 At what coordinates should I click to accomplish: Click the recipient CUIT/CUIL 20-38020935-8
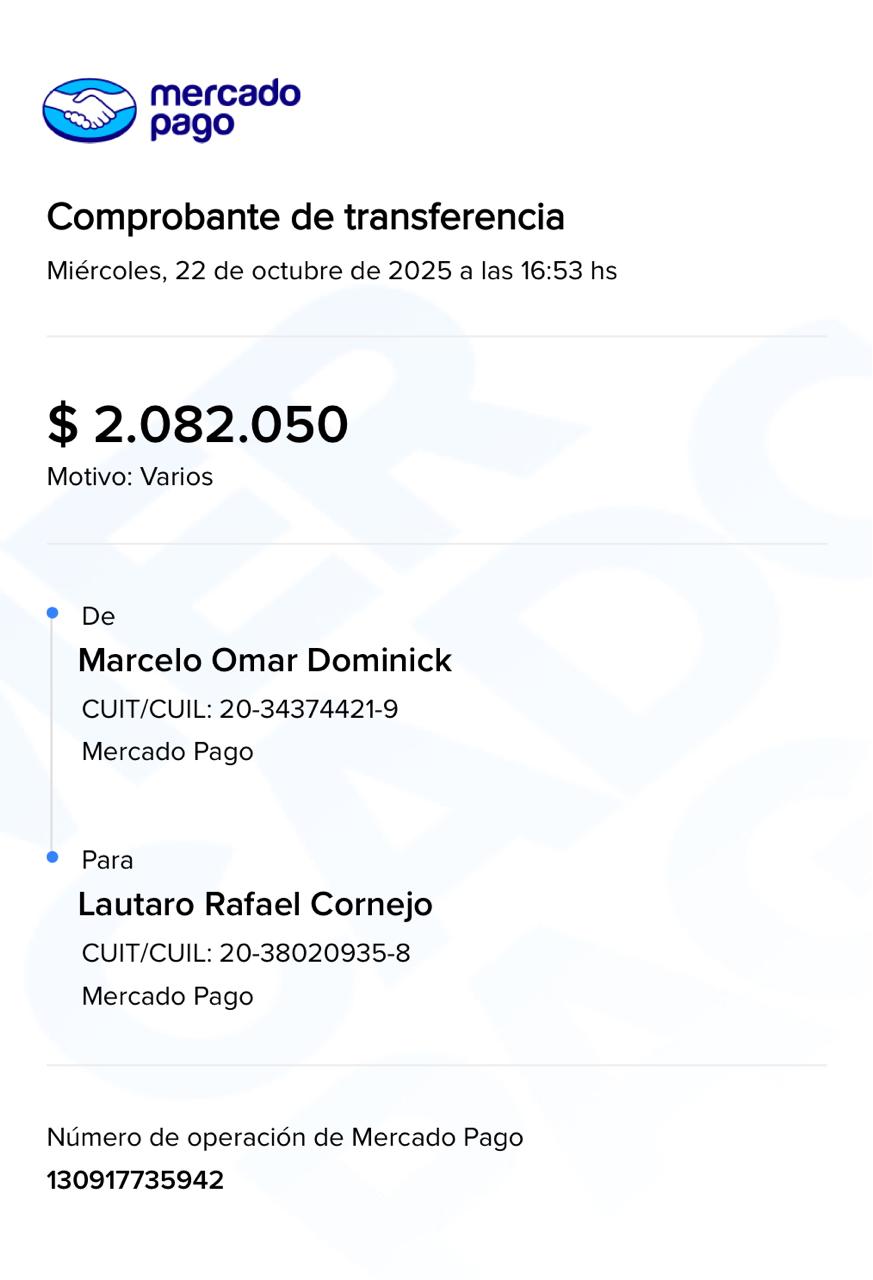click(x=246, y=953)
